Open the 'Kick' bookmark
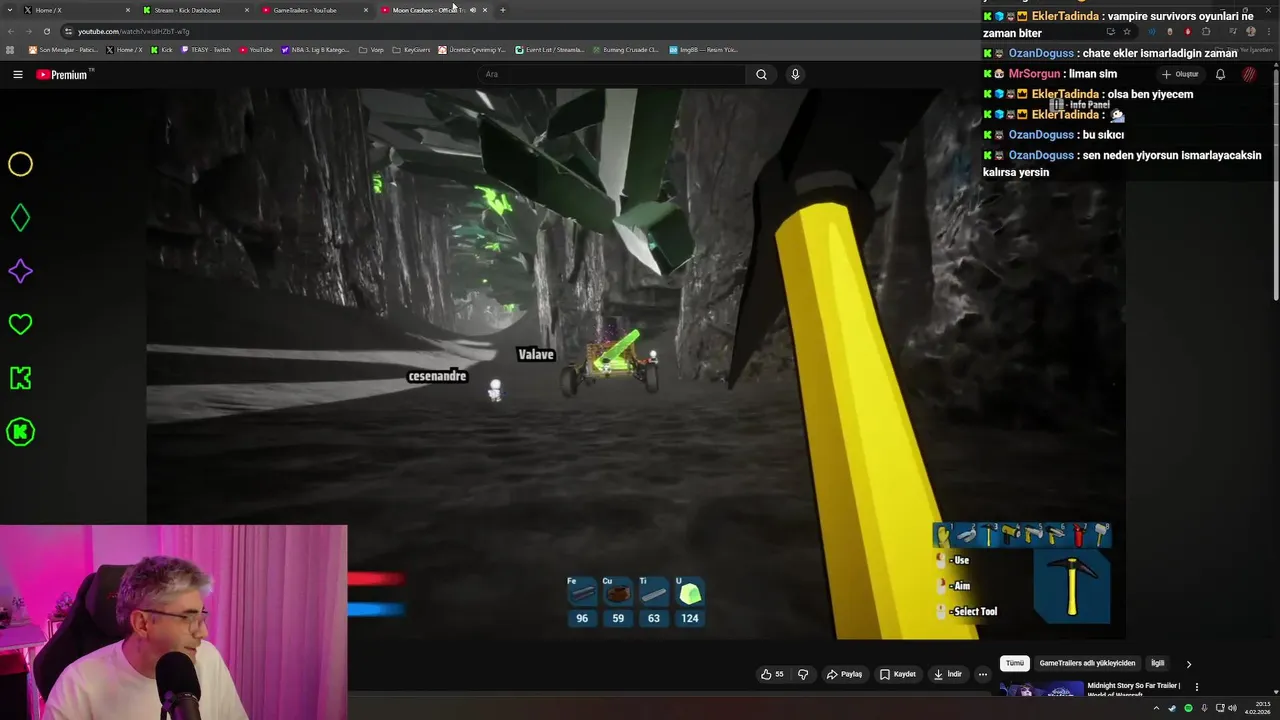Image resolution: width=1280 pixels, height=720 pixels. 162,50
